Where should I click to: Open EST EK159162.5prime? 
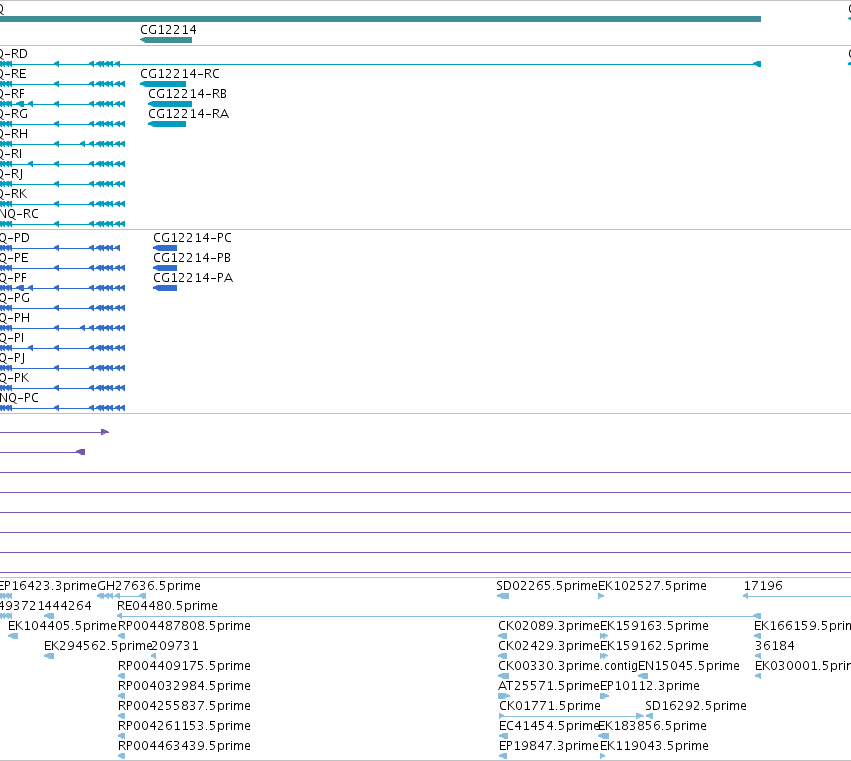654,646
